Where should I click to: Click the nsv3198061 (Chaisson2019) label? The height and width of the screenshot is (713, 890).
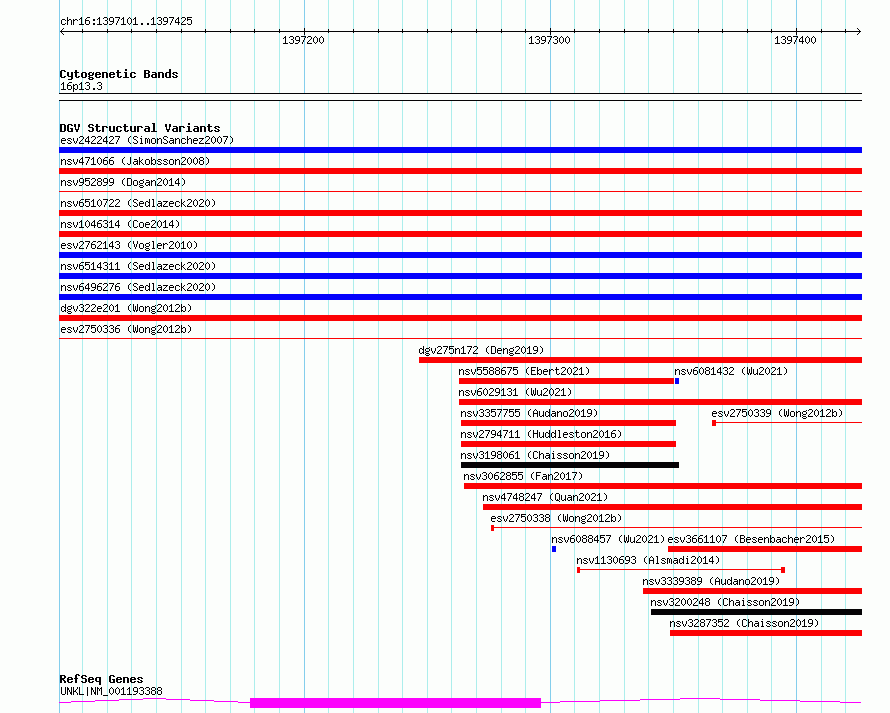tap(535, 455)
